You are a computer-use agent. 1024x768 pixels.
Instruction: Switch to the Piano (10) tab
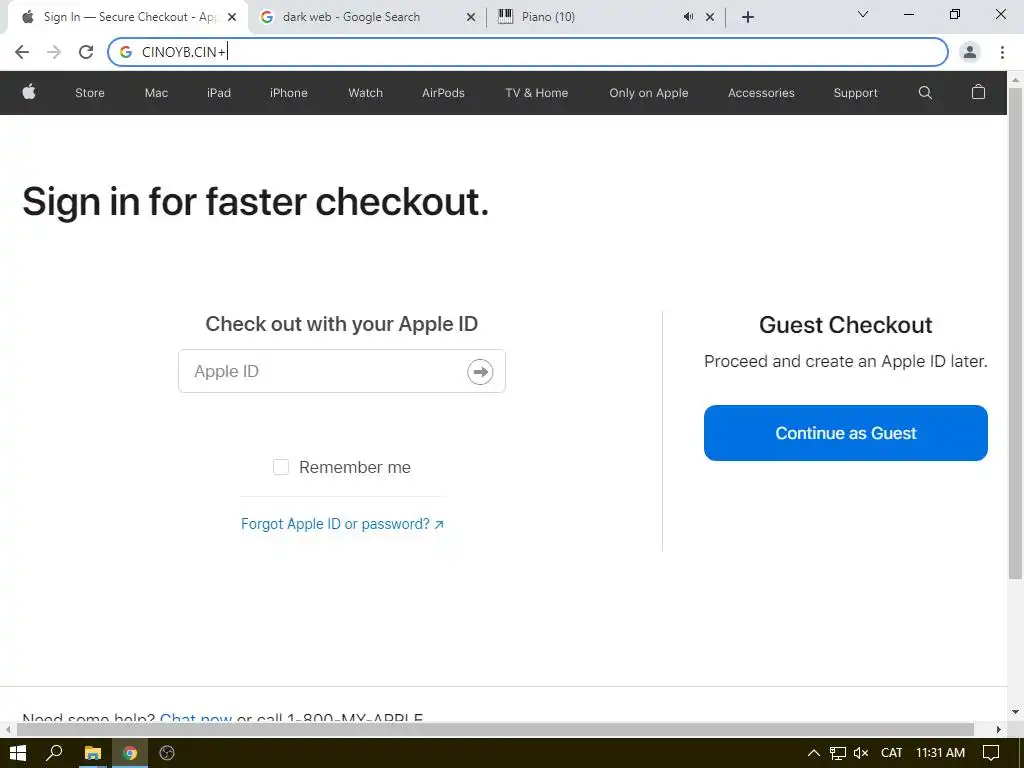605,17
